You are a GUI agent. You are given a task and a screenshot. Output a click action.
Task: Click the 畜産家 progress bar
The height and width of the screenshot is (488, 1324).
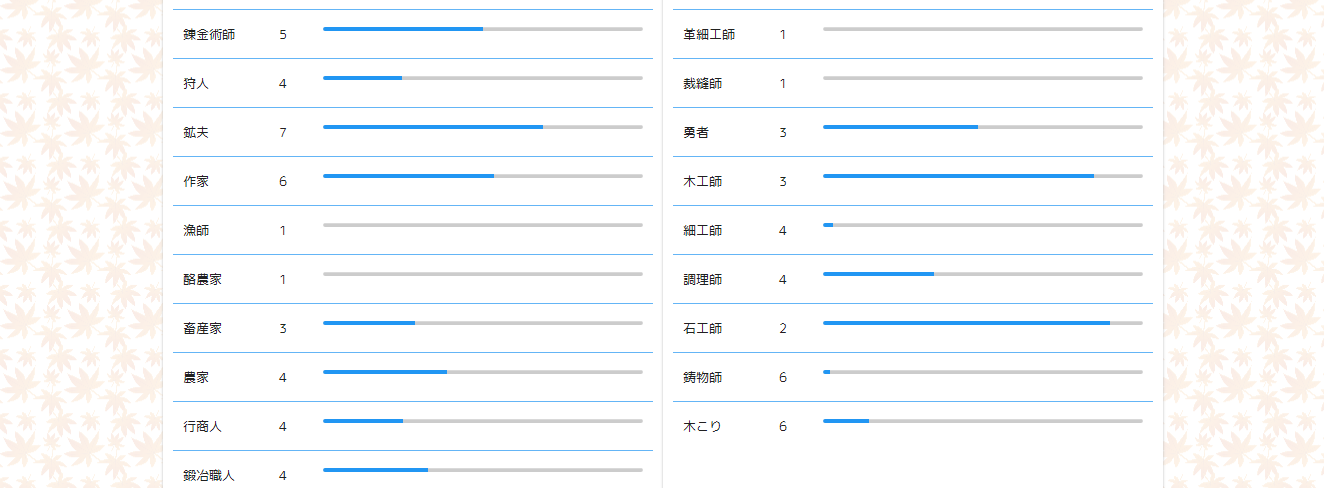coord(483,323)
